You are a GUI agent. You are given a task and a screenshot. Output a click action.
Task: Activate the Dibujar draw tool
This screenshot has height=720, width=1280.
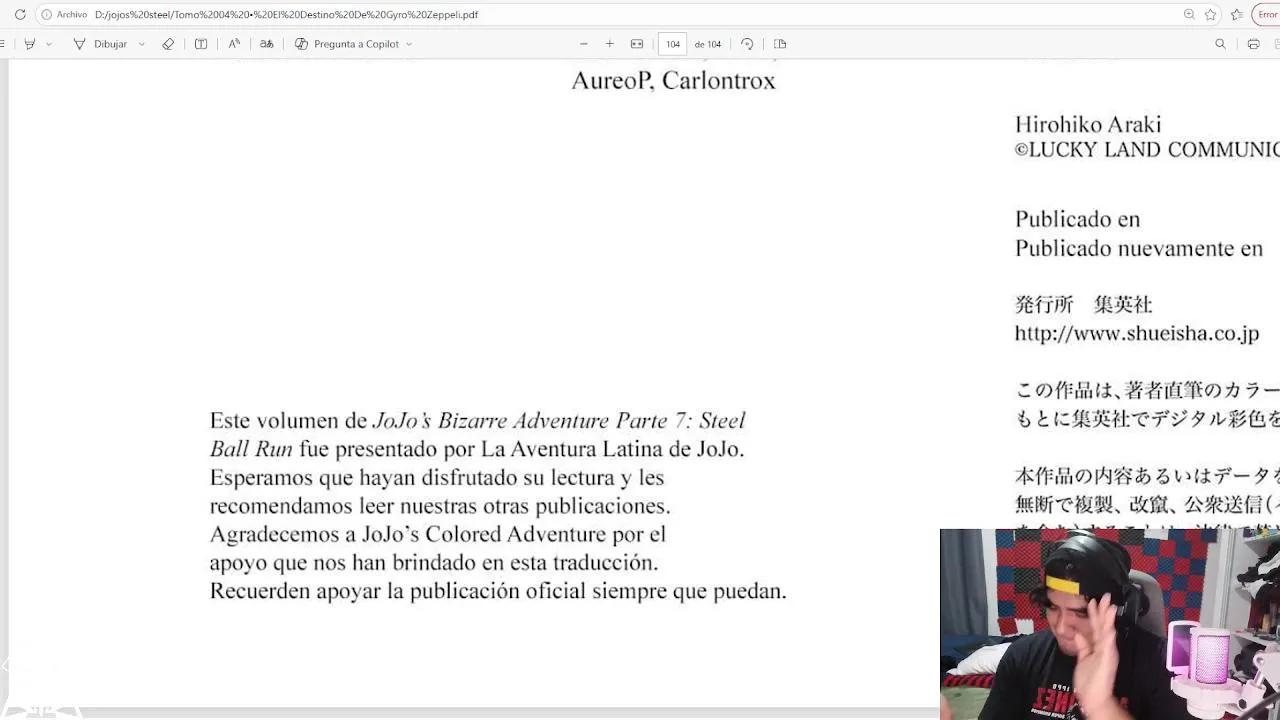101,44
